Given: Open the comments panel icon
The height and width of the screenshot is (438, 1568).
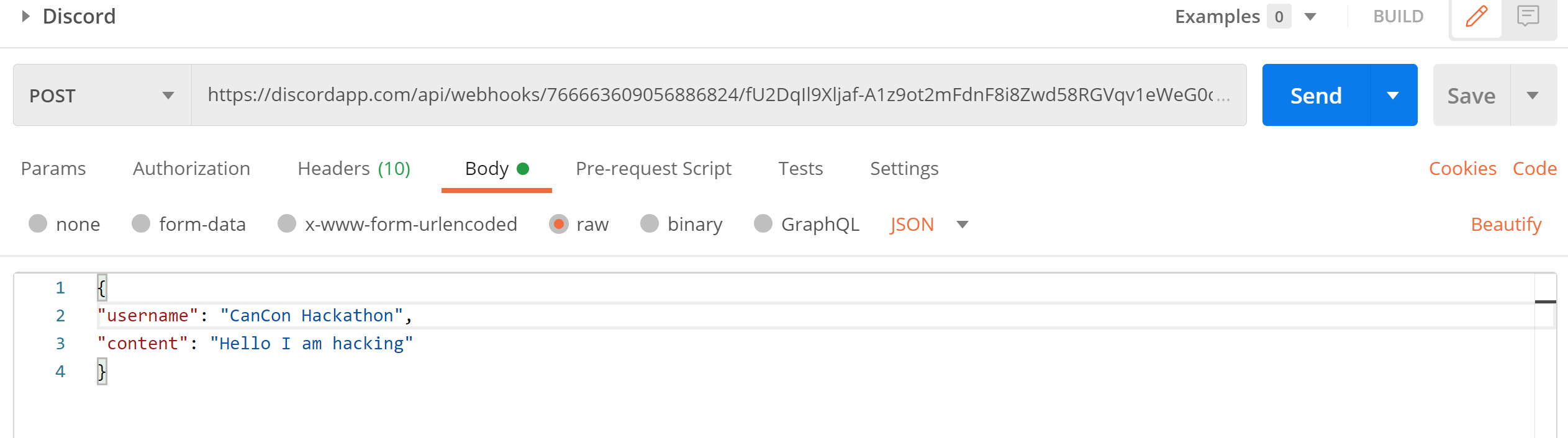Looking at the screenshot, I should pyautogui.click(x=1528, y=16).
